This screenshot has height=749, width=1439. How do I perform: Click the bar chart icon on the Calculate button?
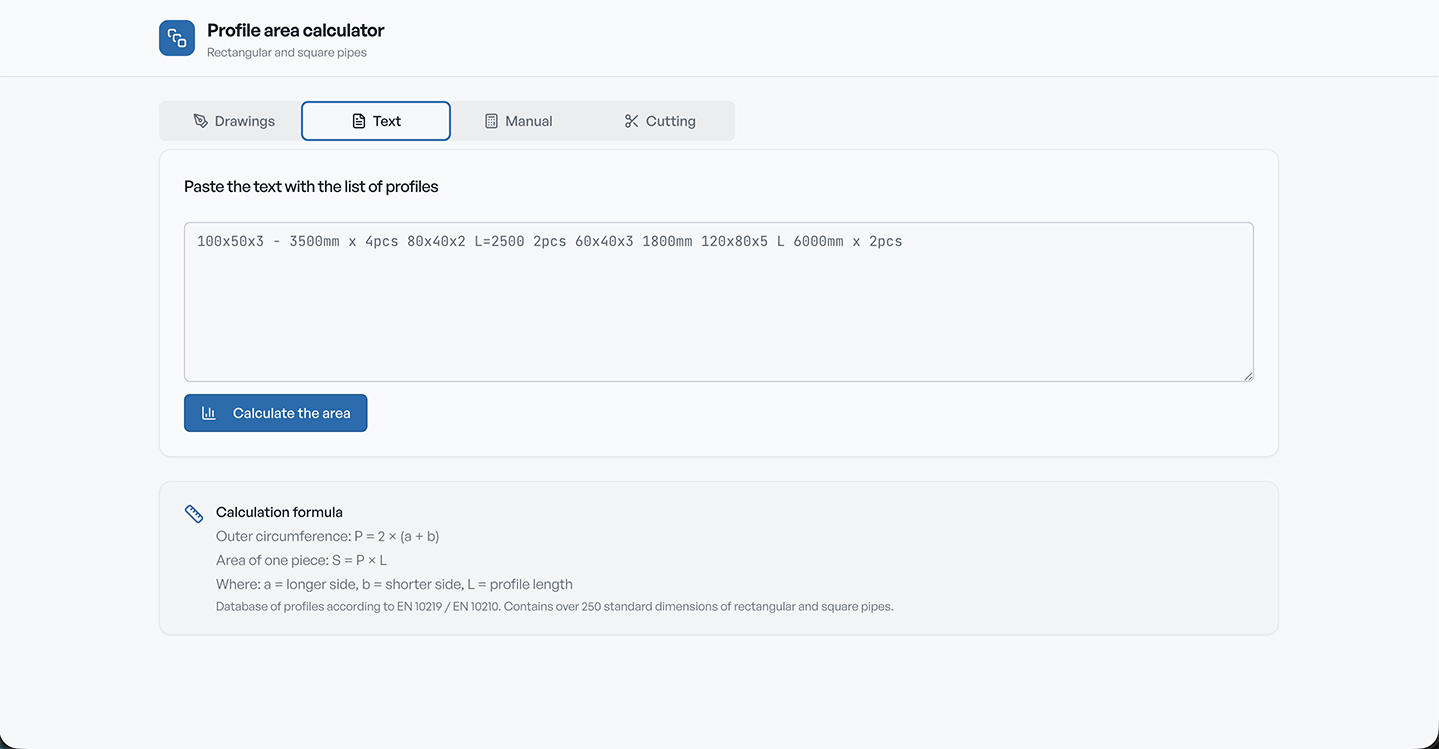pyautogui.click(x=209, y=413)
